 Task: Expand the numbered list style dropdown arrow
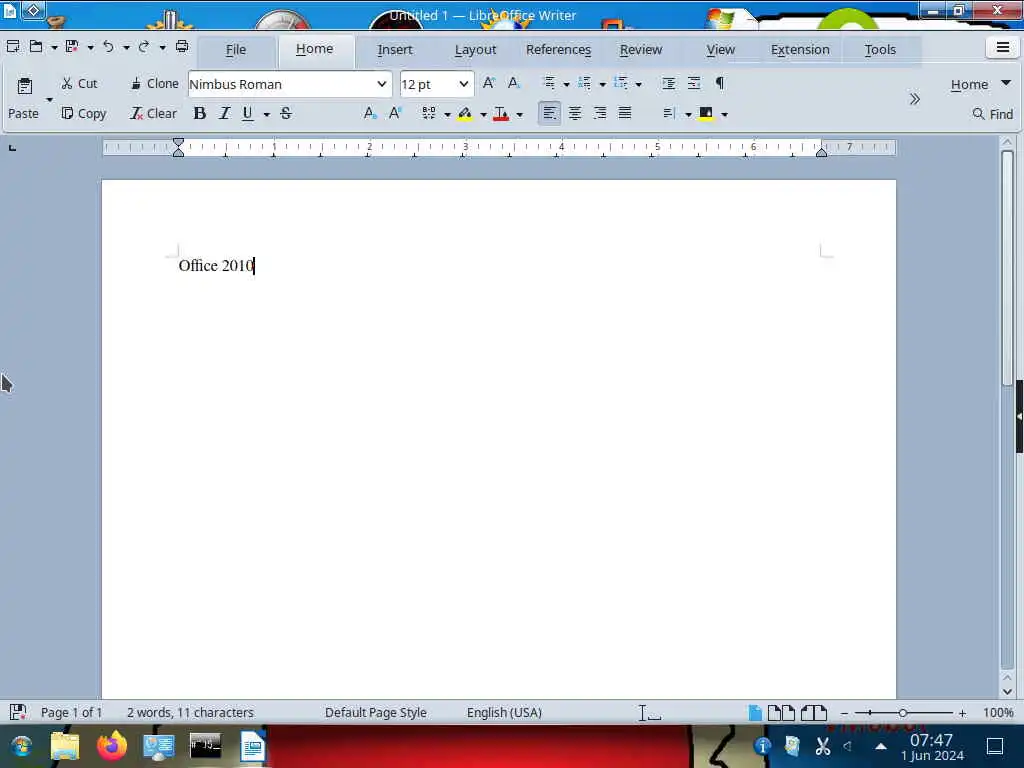[602, 84]
